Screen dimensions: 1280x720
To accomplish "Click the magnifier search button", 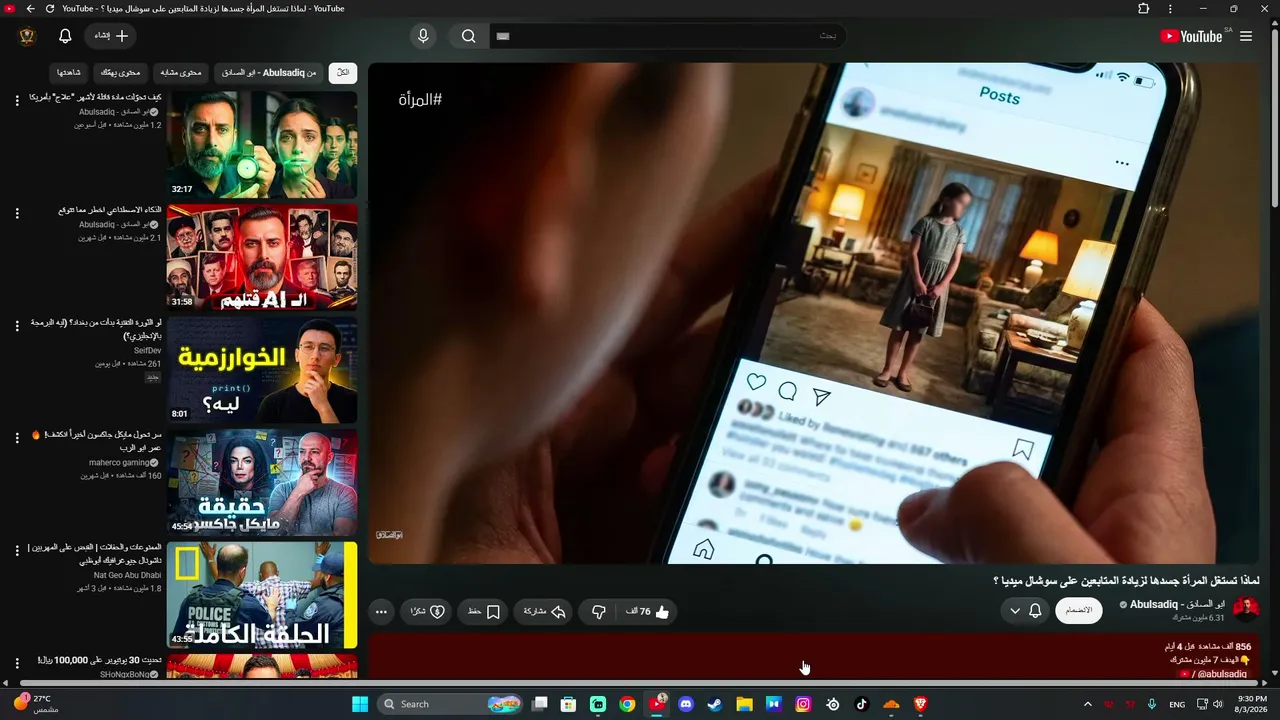I will pyautogui.click(x=469, y=36).
